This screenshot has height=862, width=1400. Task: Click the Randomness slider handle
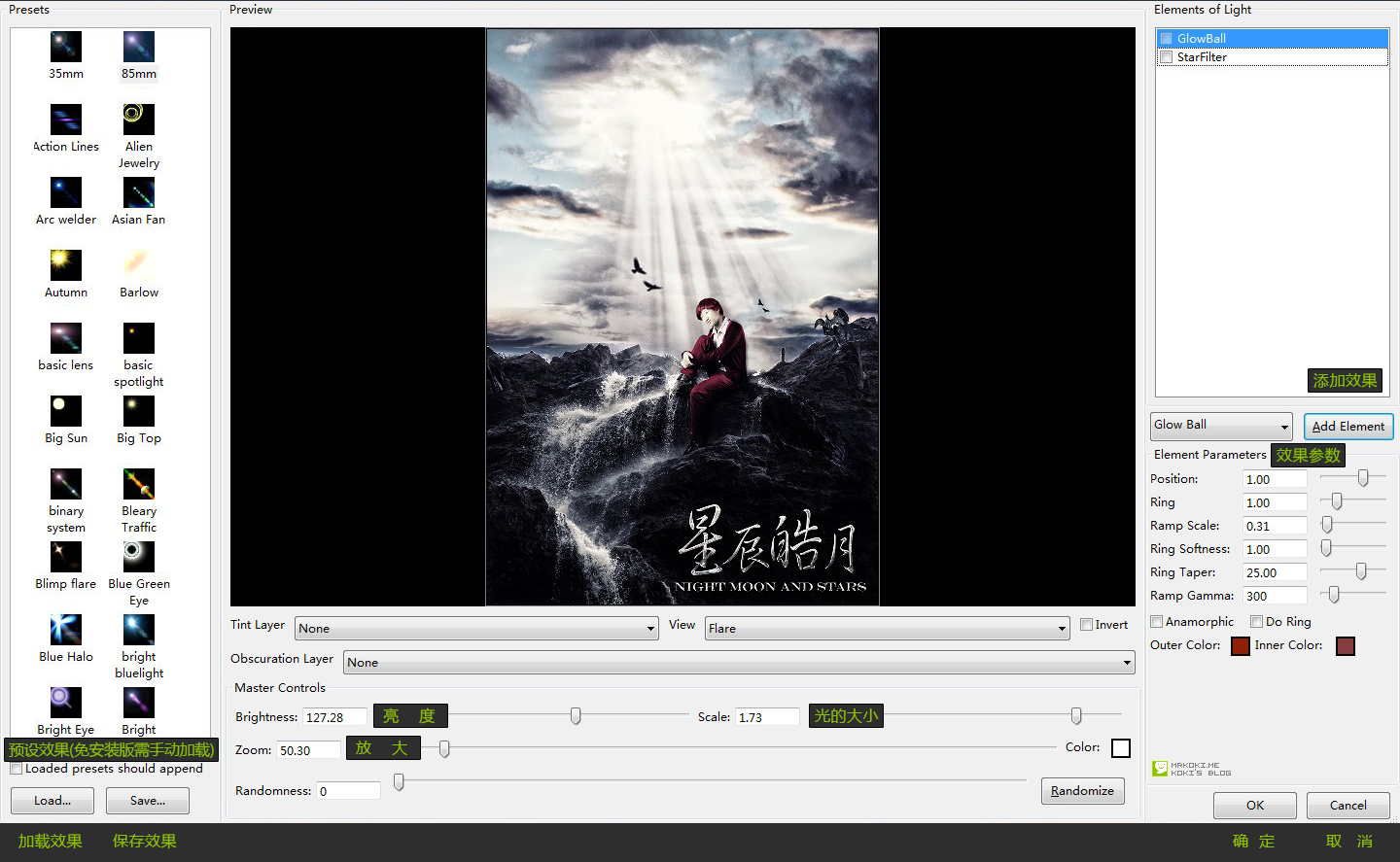click(399, 781)
